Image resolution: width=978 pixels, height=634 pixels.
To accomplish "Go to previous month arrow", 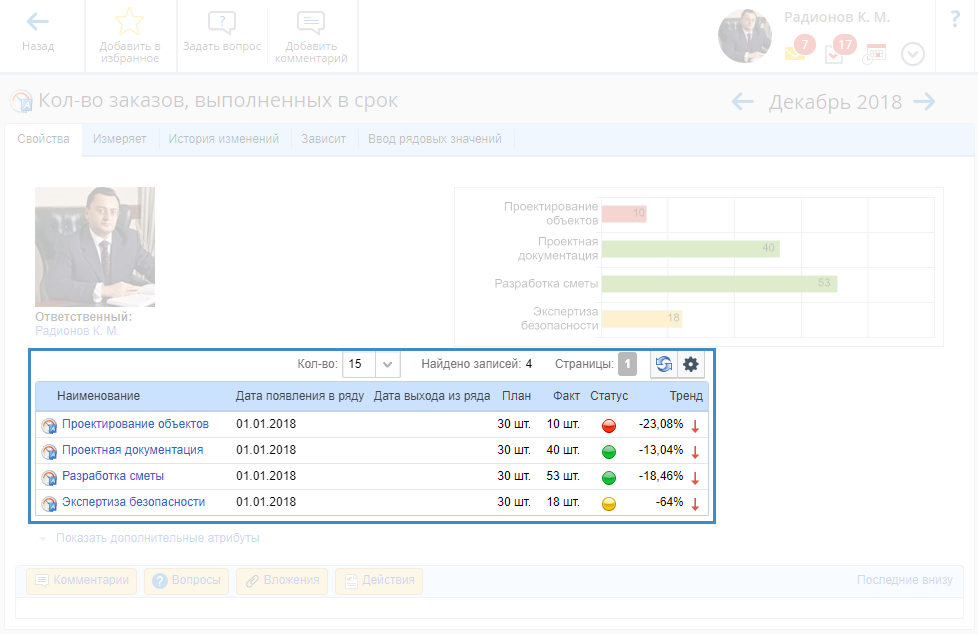I will coord(743,102).
